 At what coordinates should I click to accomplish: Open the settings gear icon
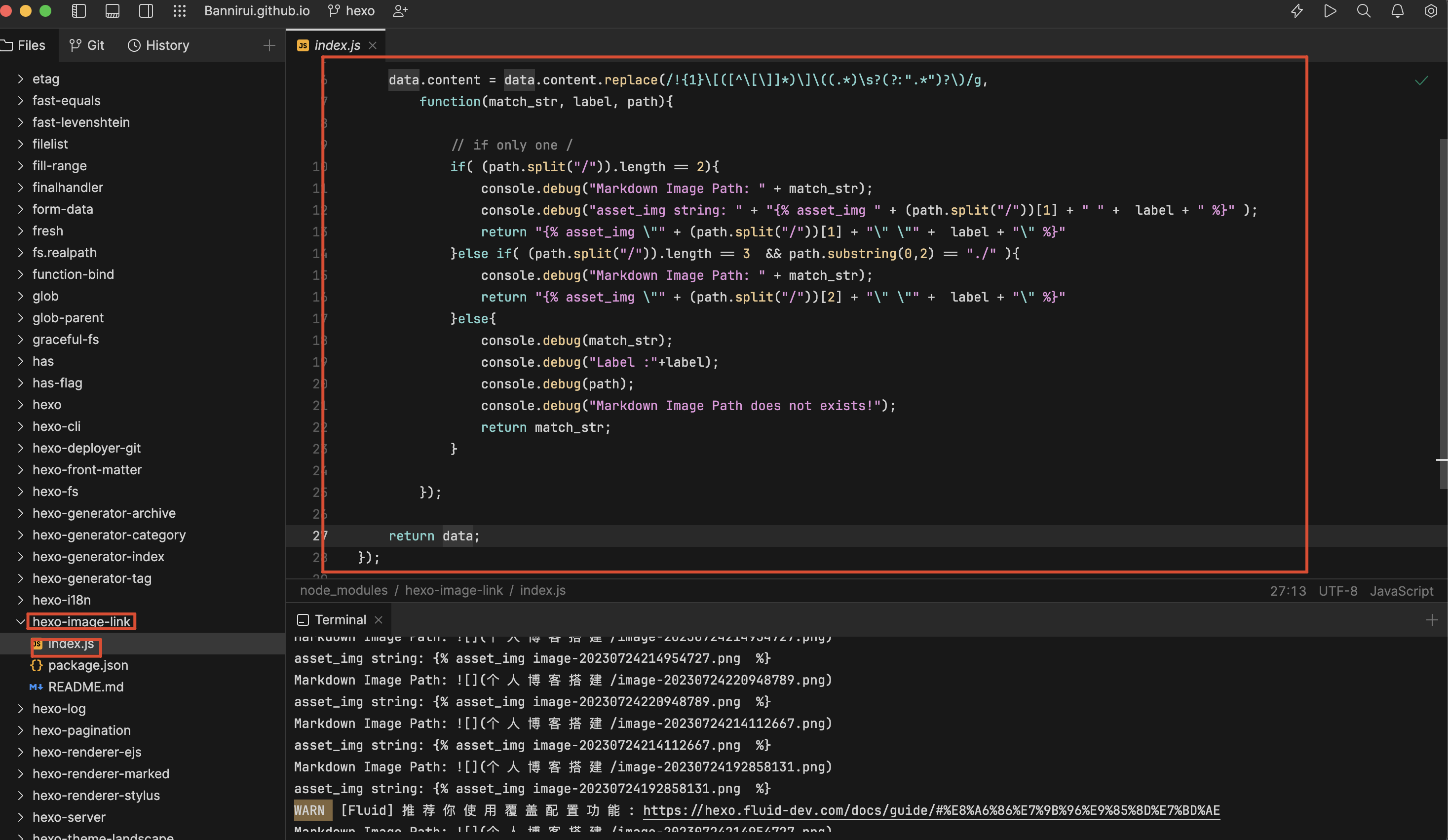point(1431,11)
